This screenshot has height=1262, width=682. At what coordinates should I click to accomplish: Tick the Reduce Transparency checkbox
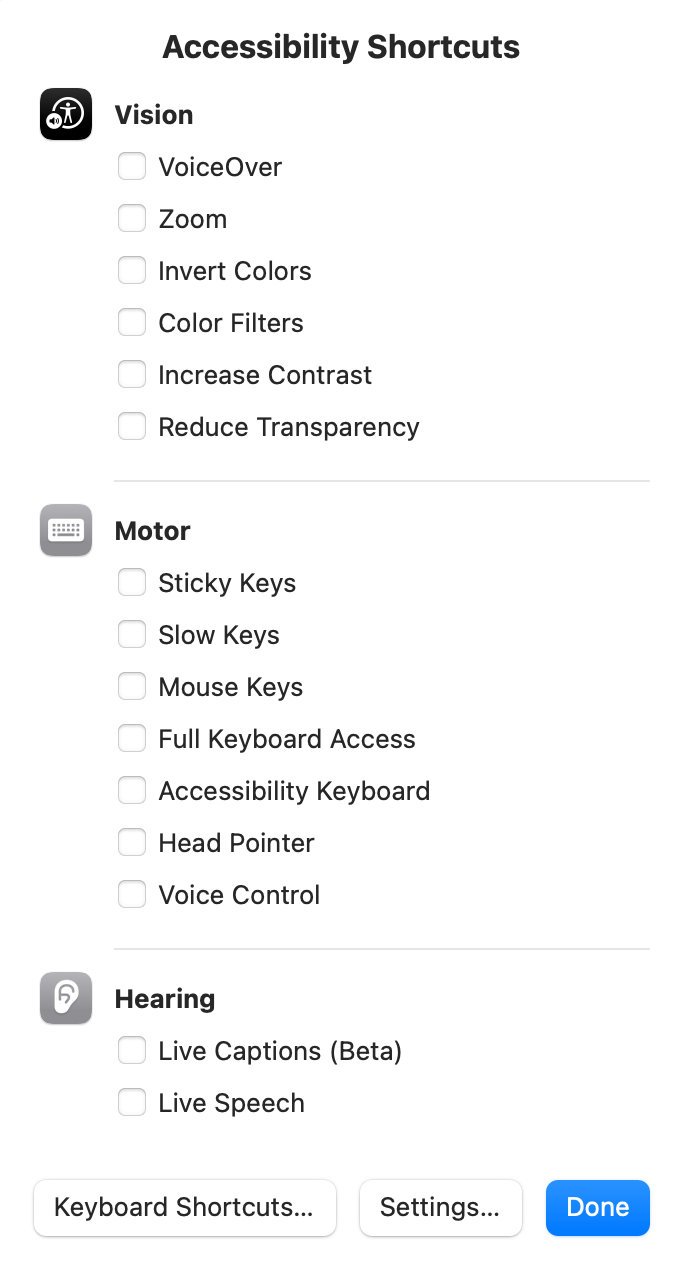click(132, 426)
